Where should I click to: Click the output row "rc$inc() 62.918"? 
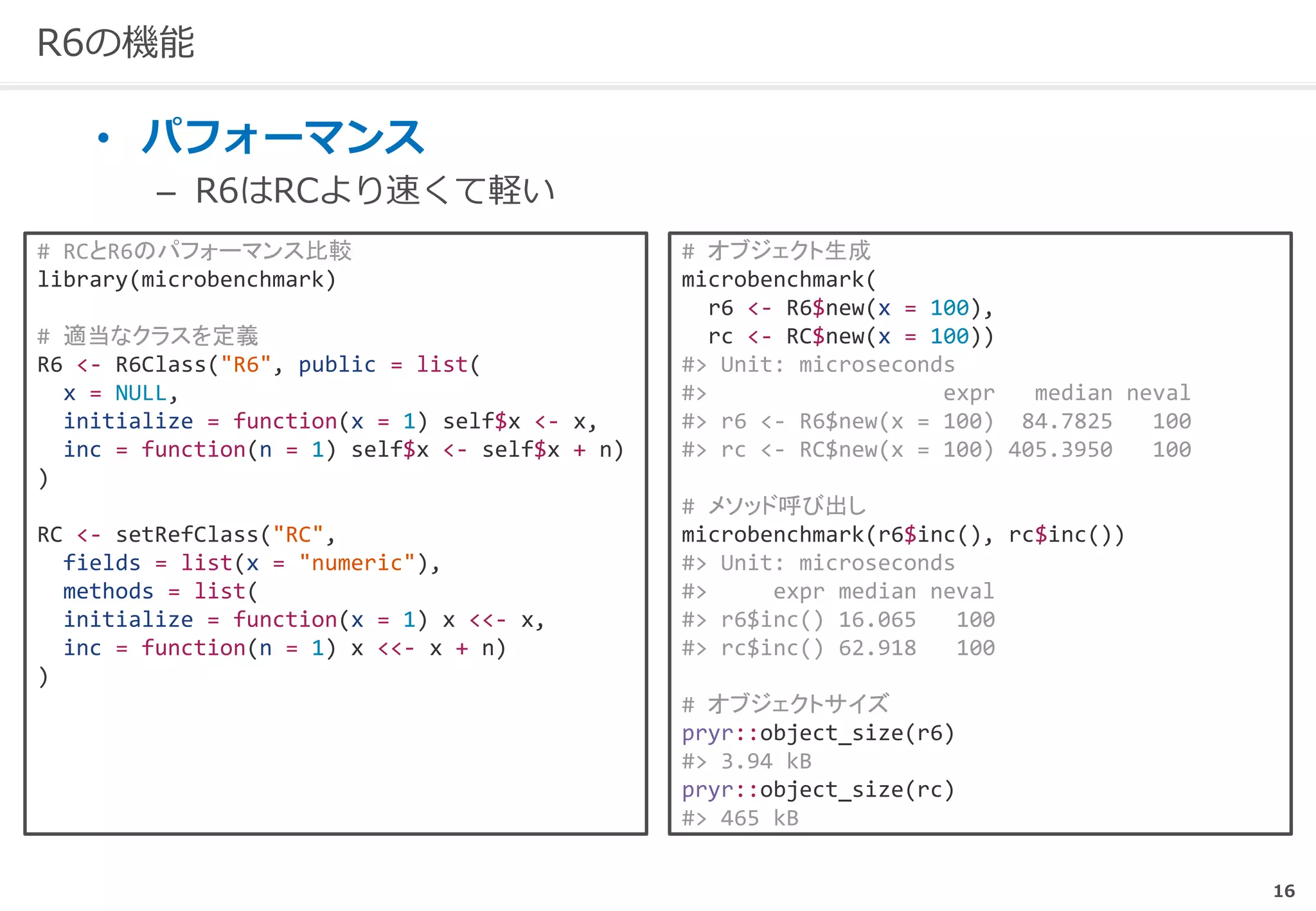pos(838,648)
